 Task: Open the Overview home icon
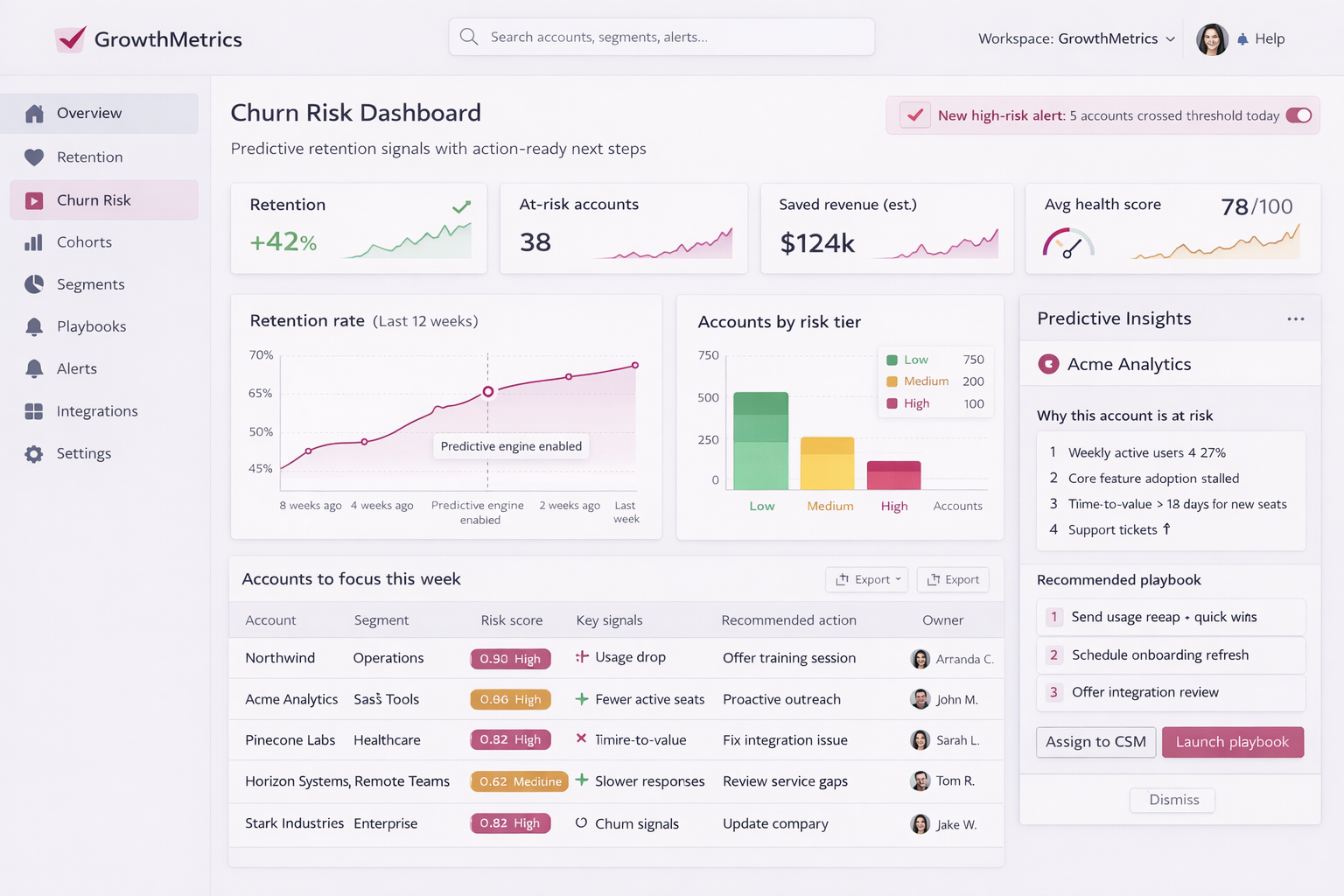pyautogui.click(x=33, y=113)
